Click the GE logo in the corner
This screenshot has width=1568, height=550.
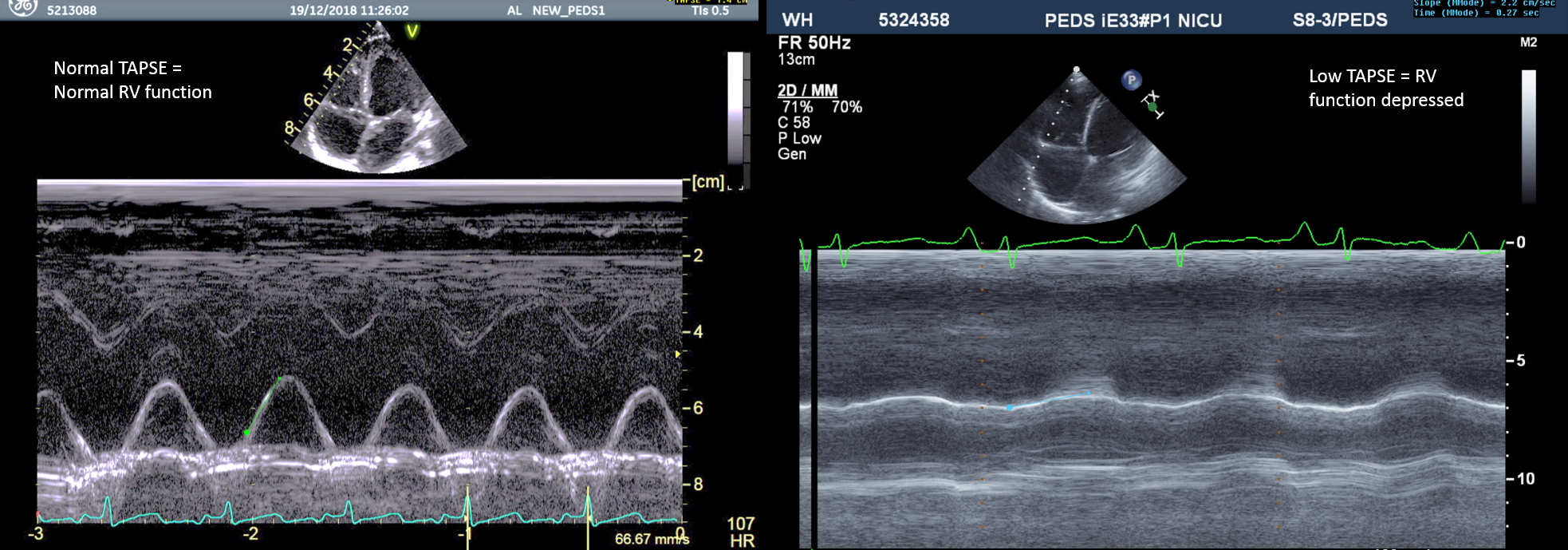(22, 7)
